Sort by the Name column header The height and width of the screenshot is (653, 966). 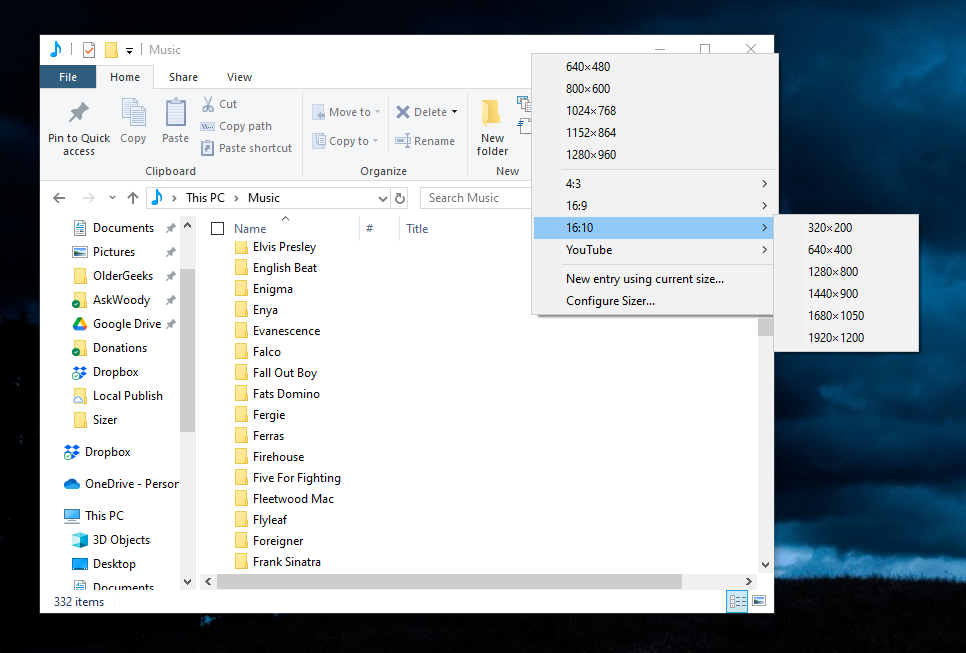[250, 229]
